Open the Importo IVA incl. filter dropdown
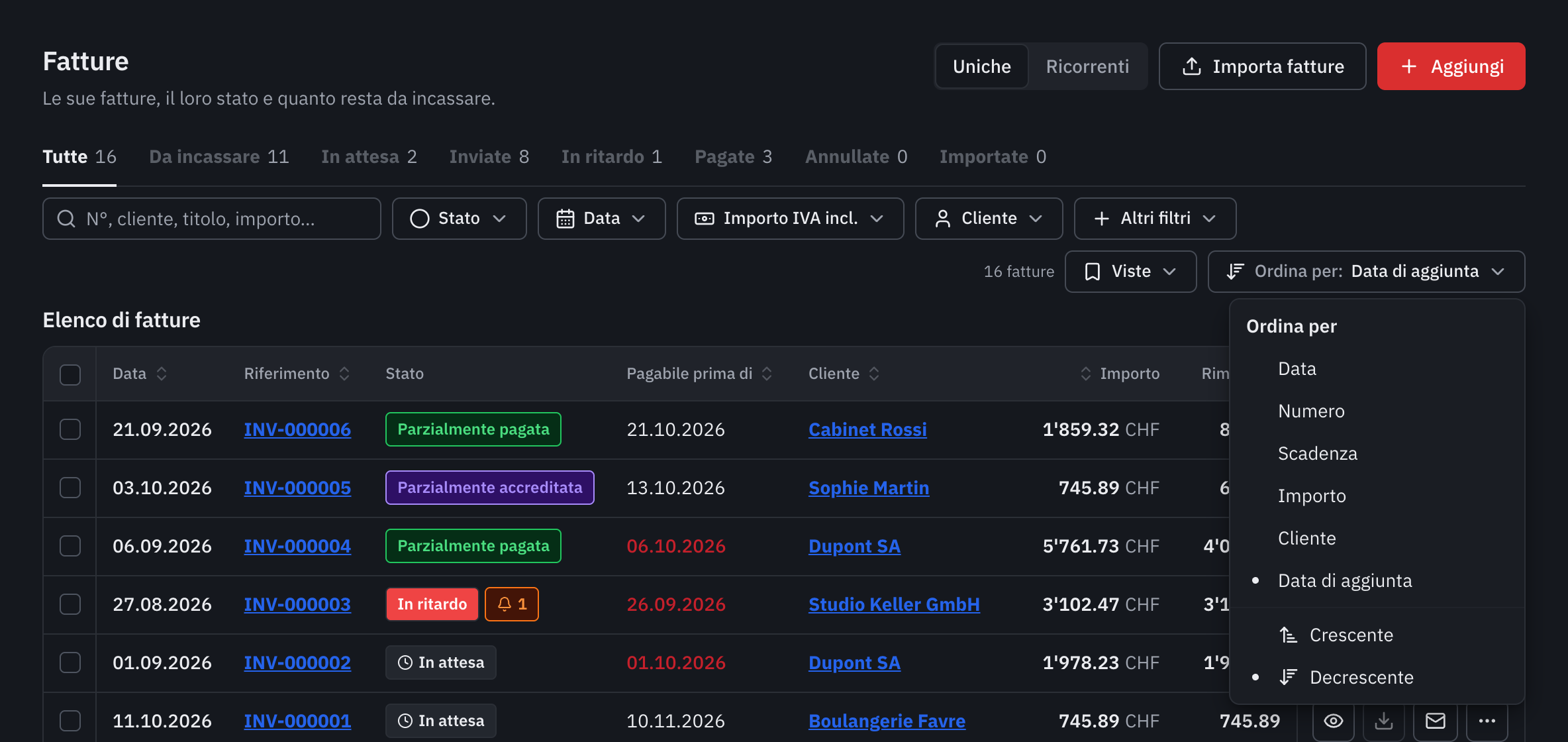 tap(790, 219)
